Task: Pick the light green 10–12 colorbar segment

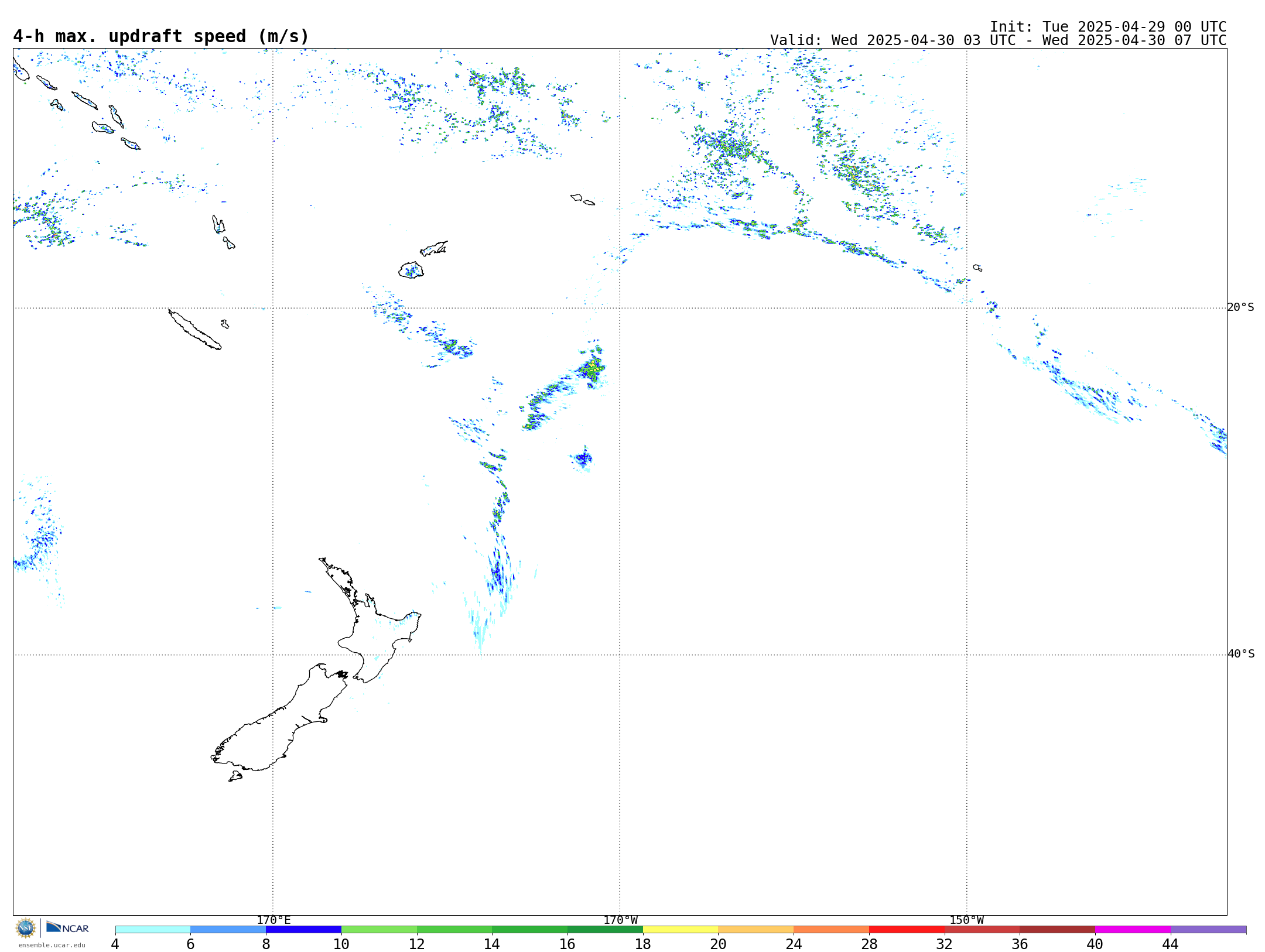Action: [x=379, y=930]
